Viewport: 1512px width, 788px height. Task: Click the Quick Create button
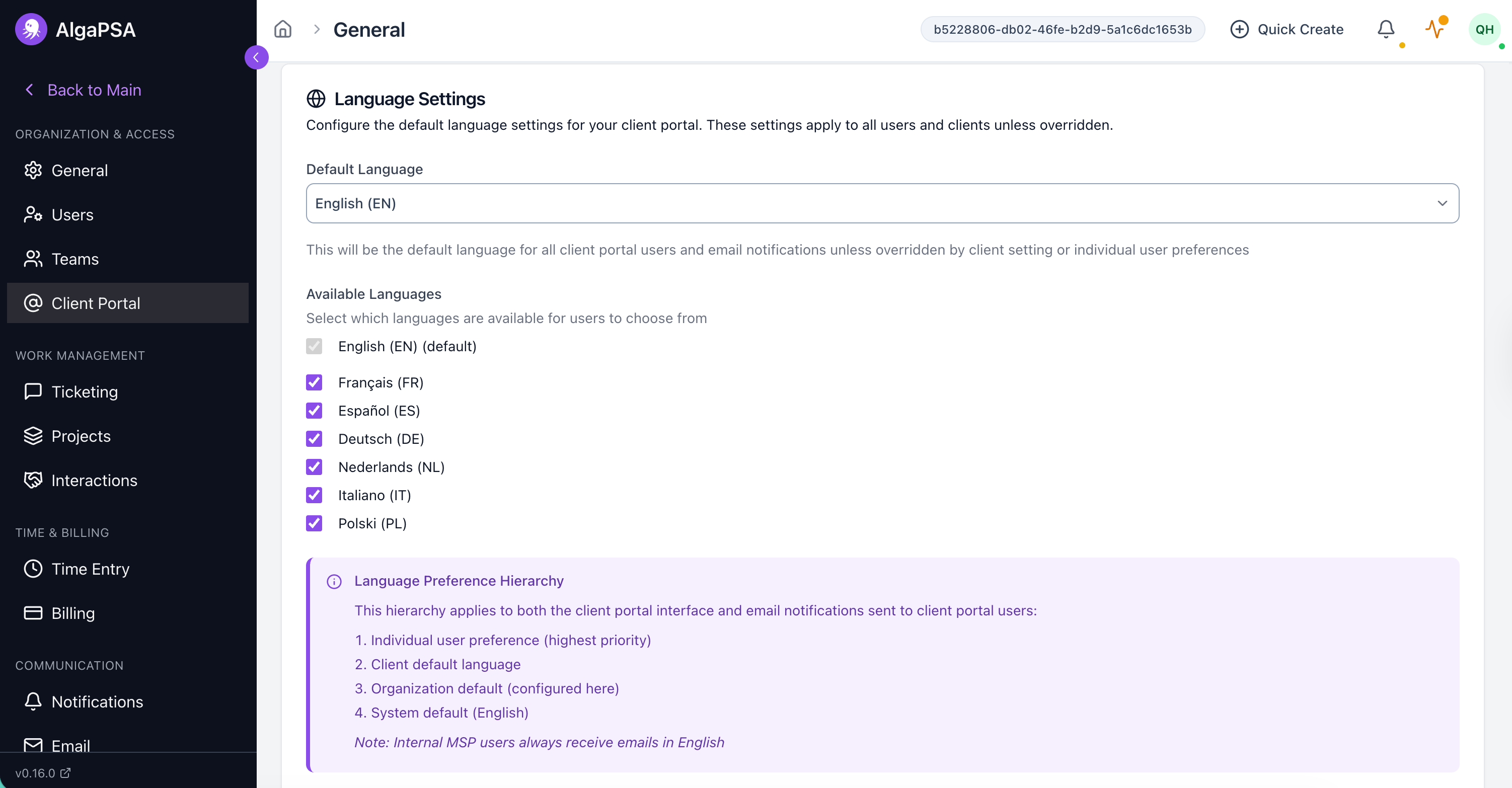pyautogui.click(x=1287, y=29)
